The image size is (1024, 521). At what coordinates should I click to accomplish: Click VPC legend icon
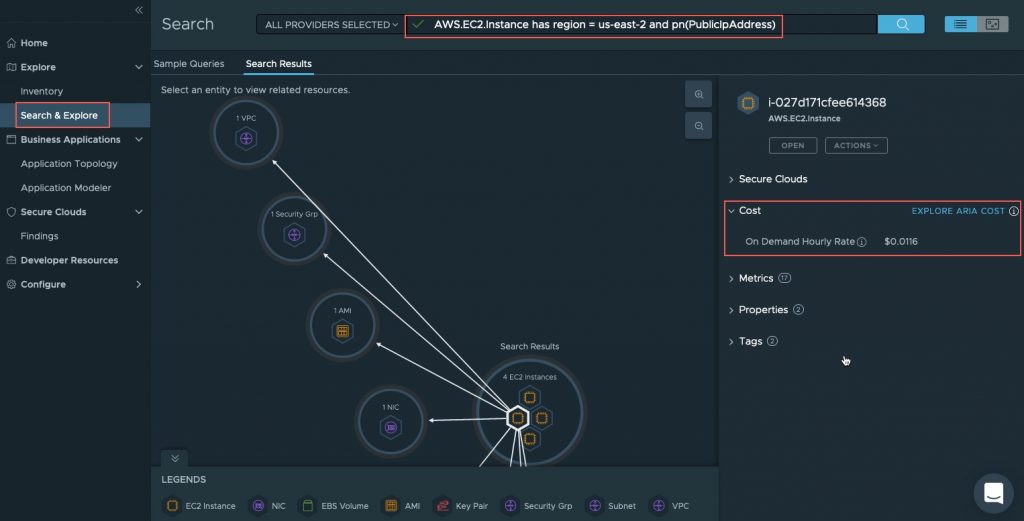point(658,506)
